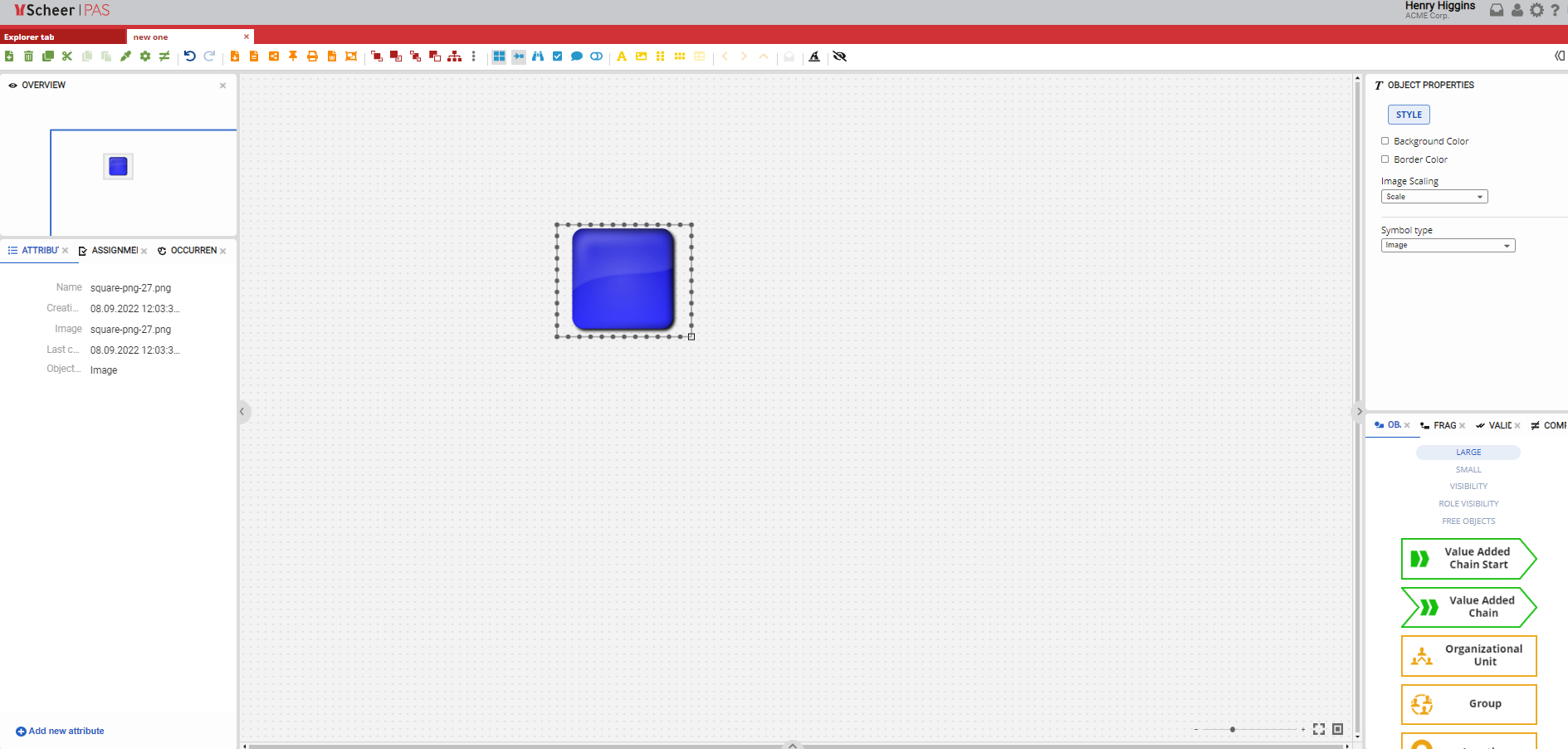Click the green trash delete icon

coord(28,56)
